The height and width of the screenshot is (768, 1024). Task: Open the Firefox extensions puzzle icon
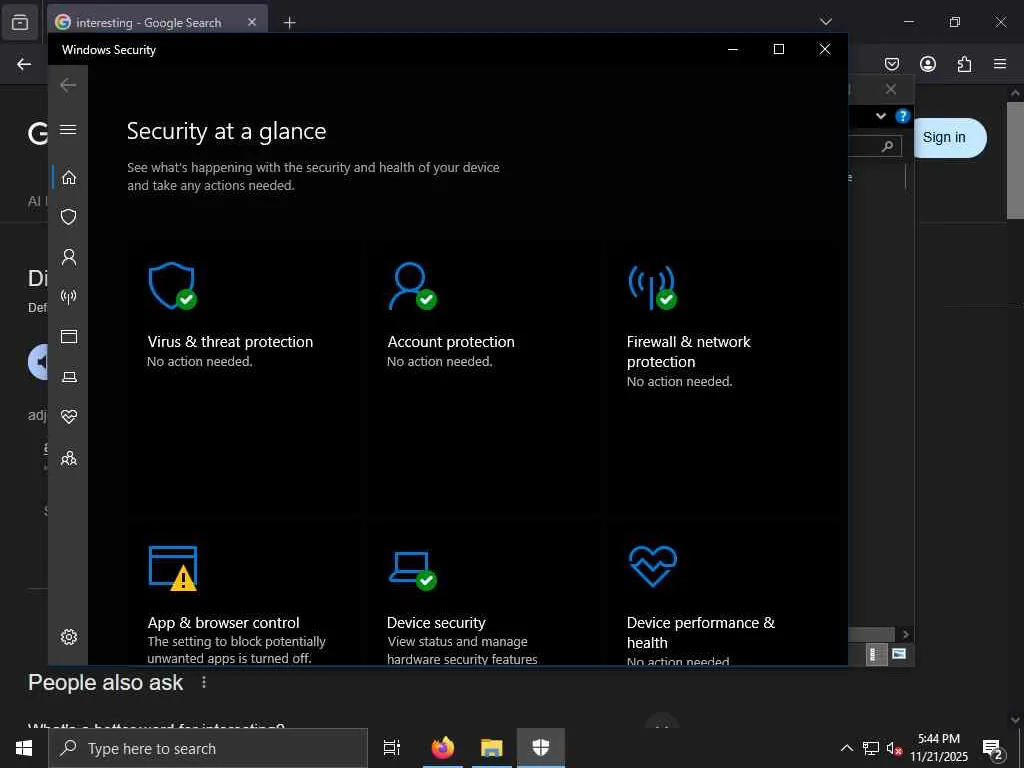coord(964,64)
